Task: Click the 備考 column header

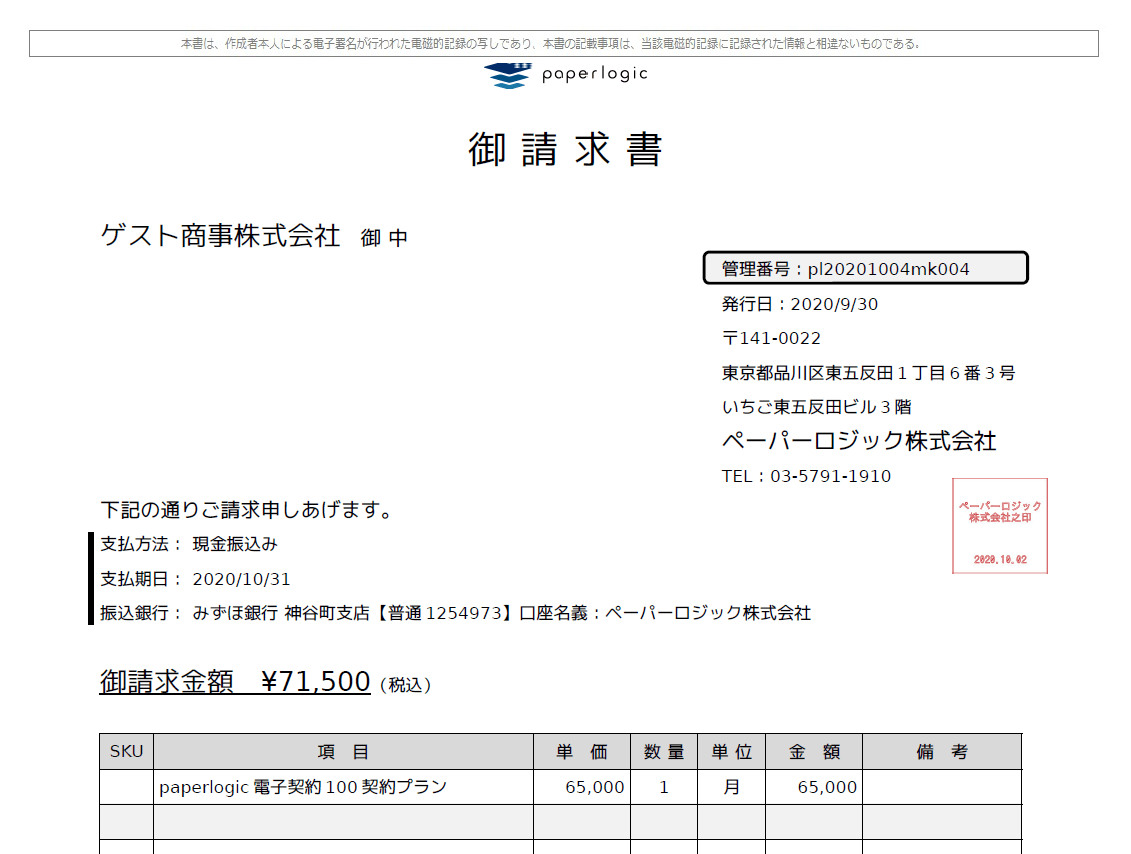Action: pyautogui.click(x=942, y=752)
